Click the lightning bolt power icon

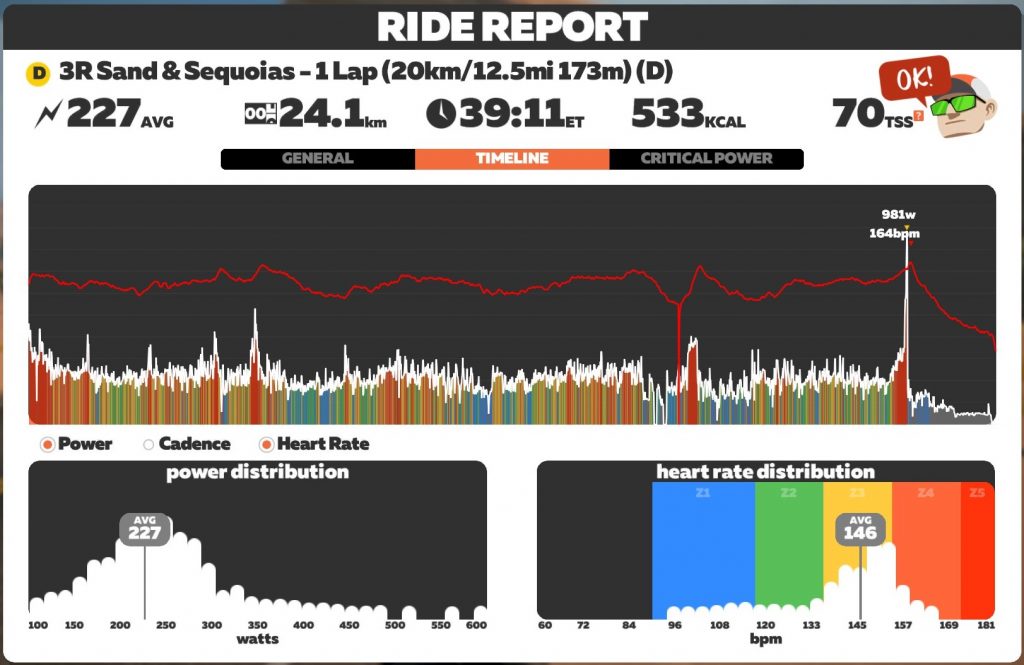click(48, 114)
